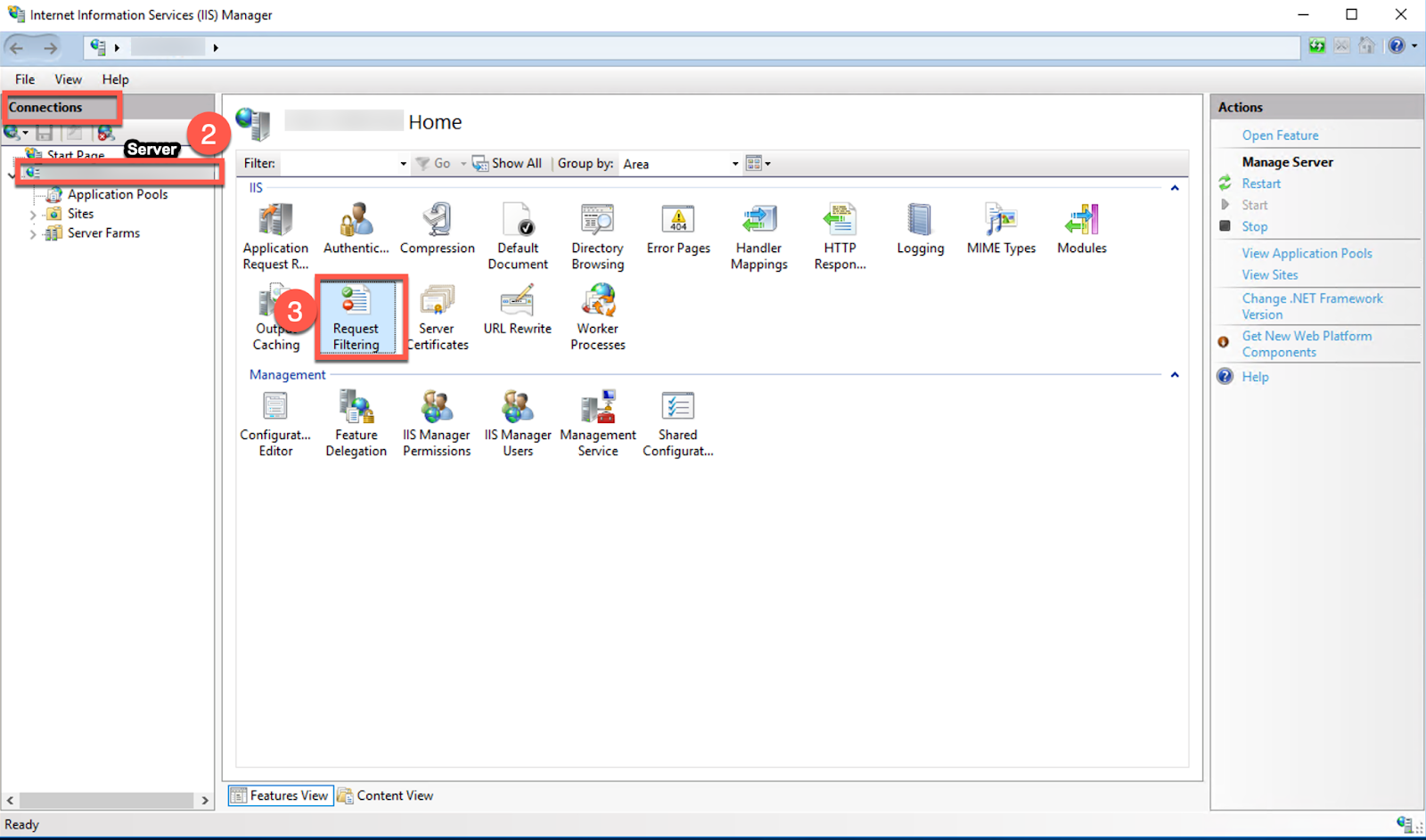Expand the Server Farms tree node
Viewport: 1426px width, 840px height.
tap(33, 234)
